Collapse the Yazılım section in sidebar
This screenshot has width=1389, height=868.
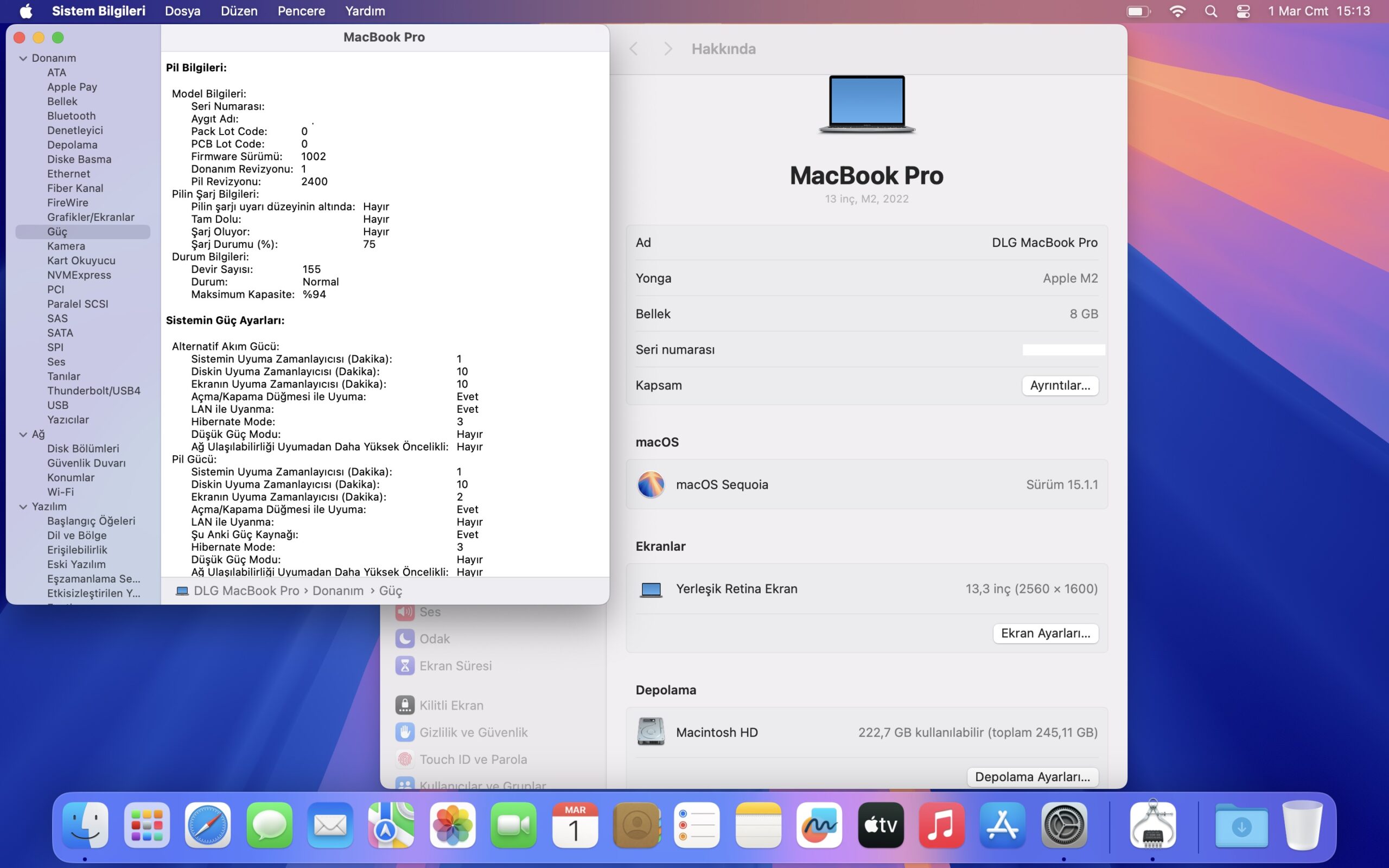click(x=23, y=507)
